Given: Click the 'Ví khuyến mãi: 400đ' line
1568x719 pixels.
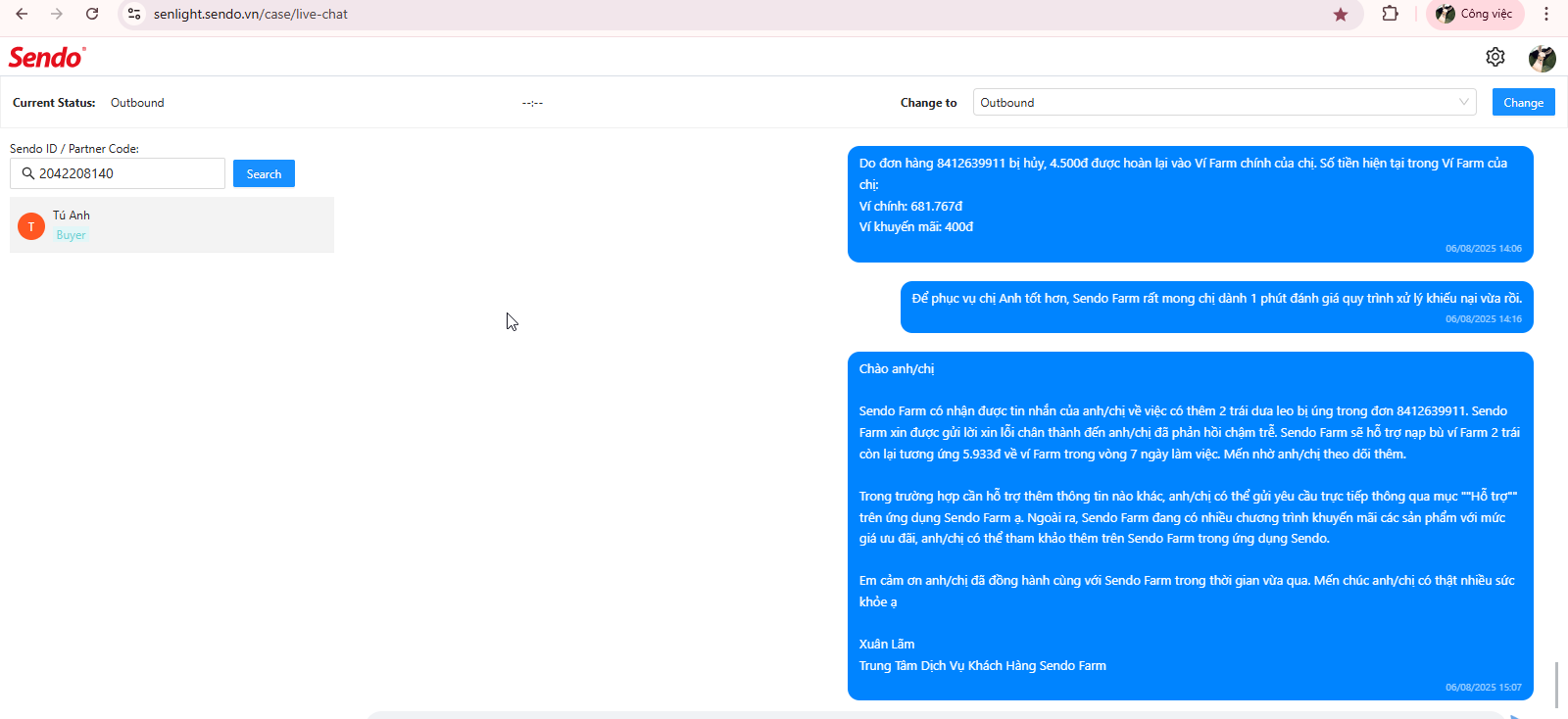Looking at the screenshot, I should tap(915, 227).
